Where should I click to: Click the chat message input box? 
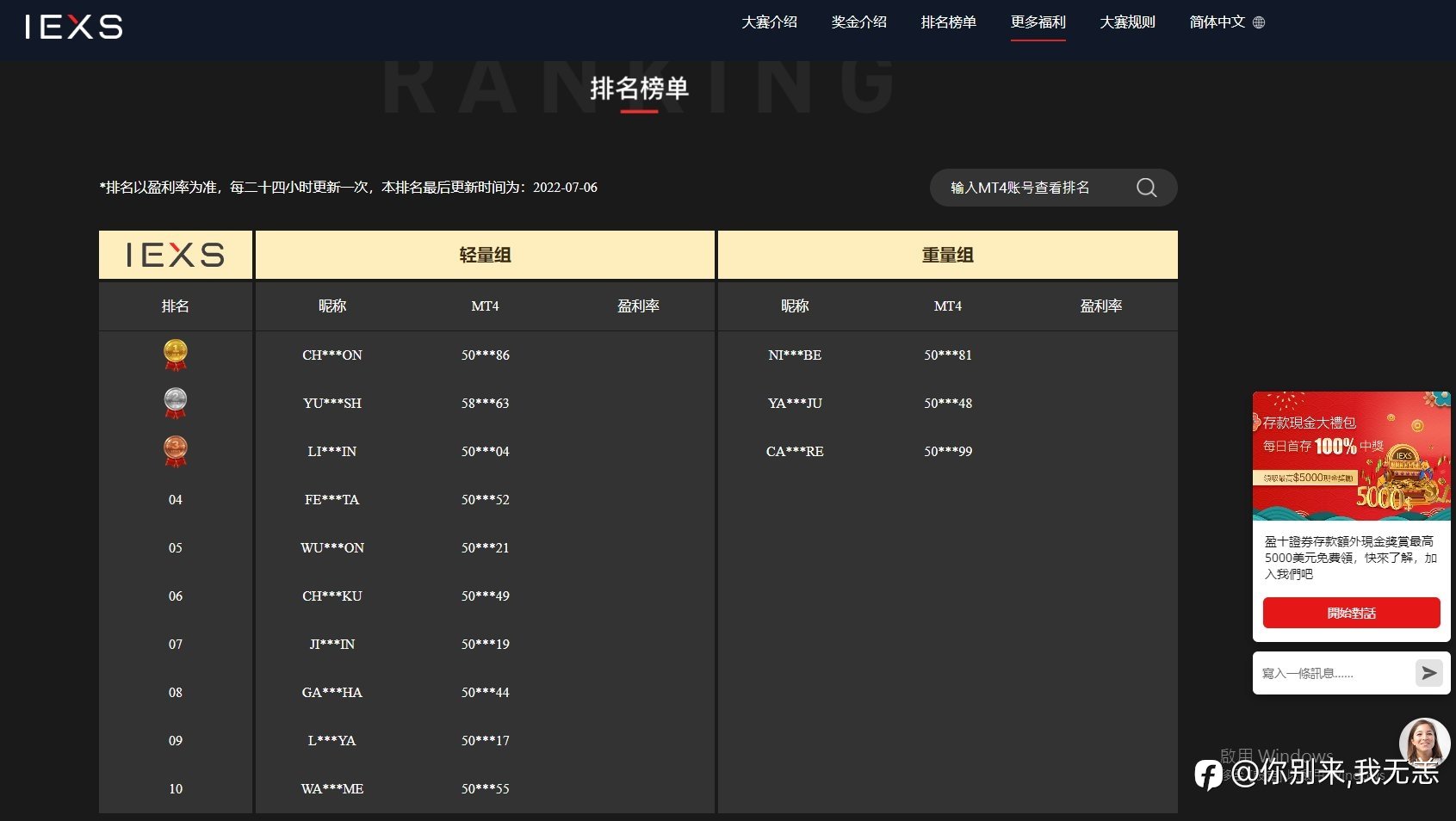(1335, 673)
